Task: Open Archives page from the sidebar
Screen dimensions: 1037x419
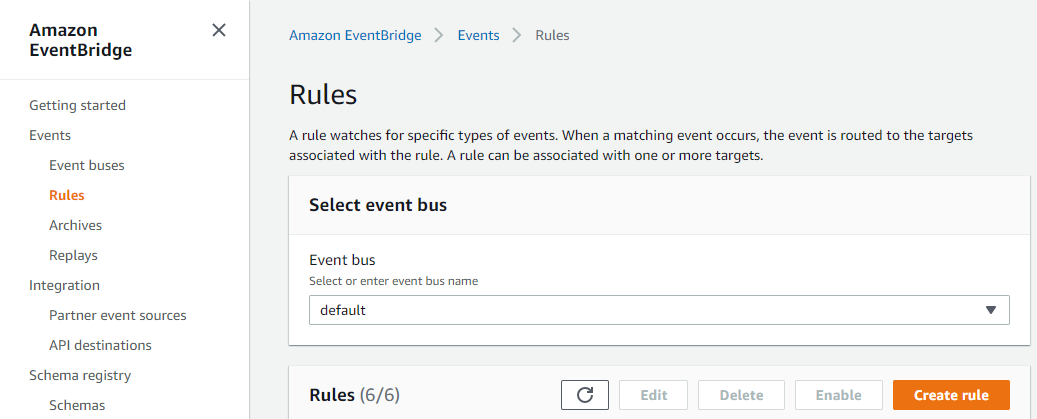Action: tap(75, 225)
